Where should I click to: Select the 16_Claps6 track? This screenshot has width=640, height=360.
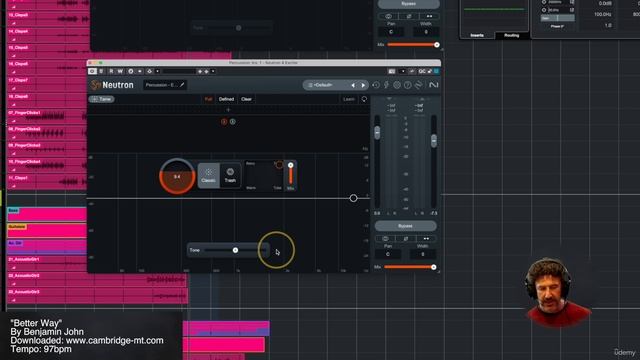point(18,64)
